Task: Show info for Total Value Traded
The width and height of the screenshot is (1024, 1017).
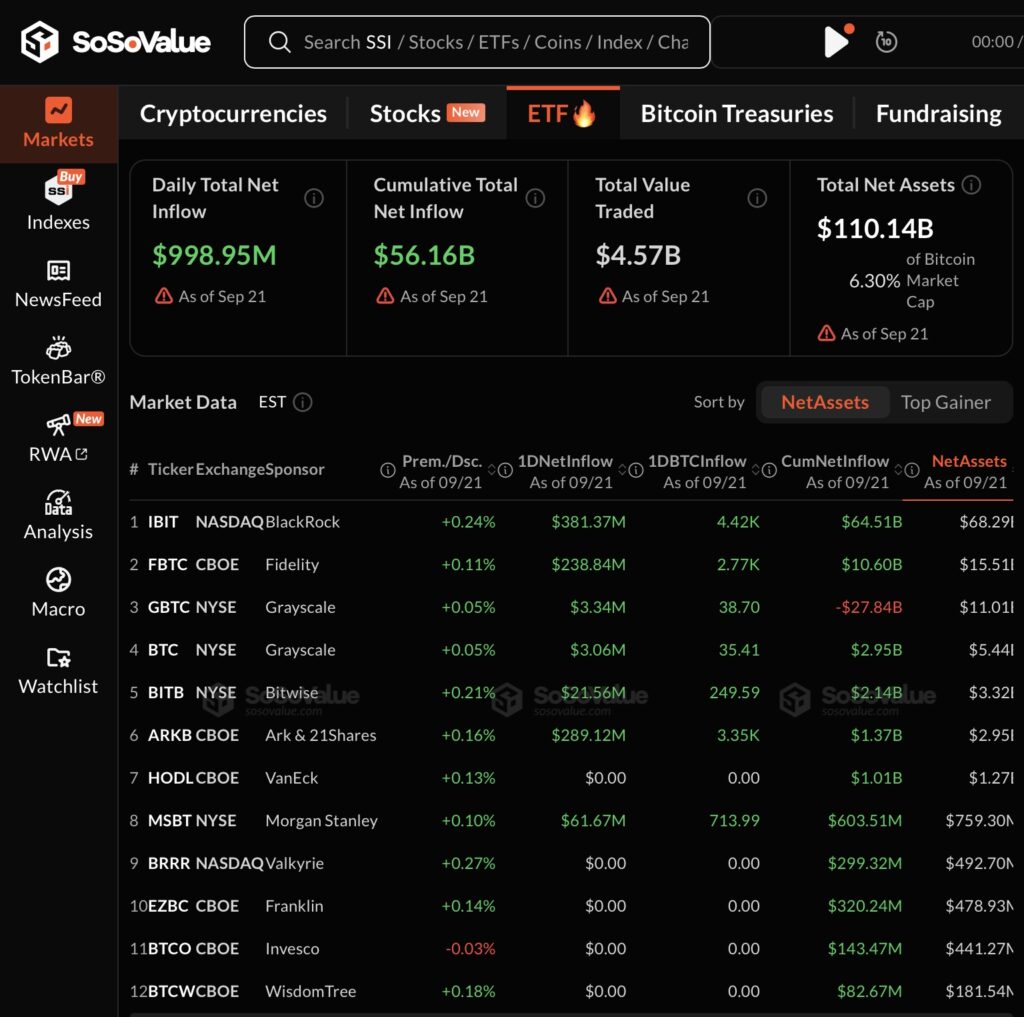Action: point(757,198)
